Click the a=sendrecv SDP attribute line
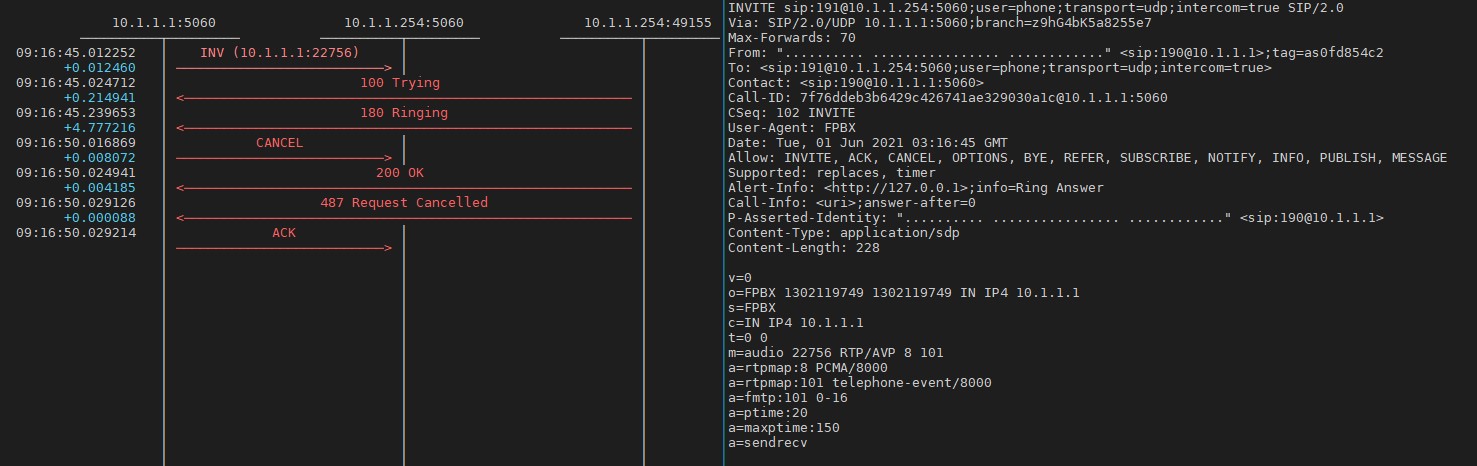Screen dimensions: 1477x466 pyautogui.click(x=767, y=442)
